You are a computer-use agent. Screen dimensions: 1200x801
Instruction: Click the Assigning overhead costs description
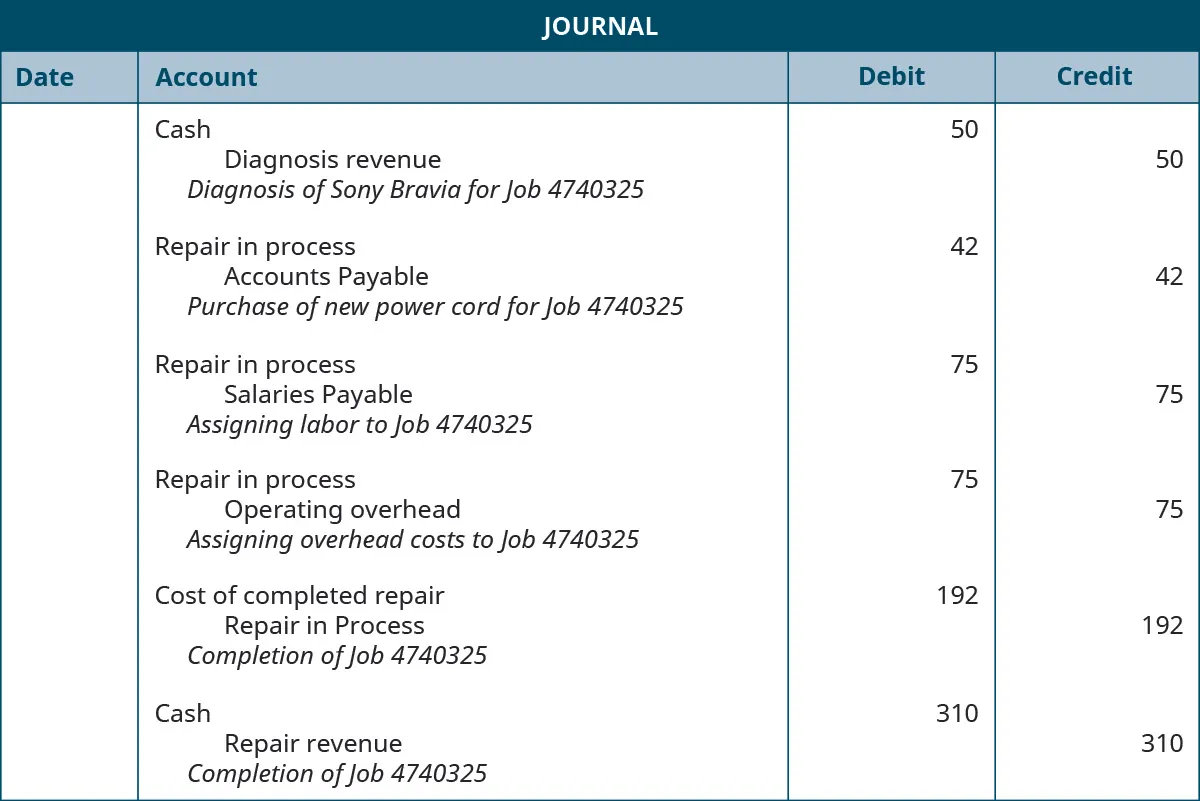[412, 540]
